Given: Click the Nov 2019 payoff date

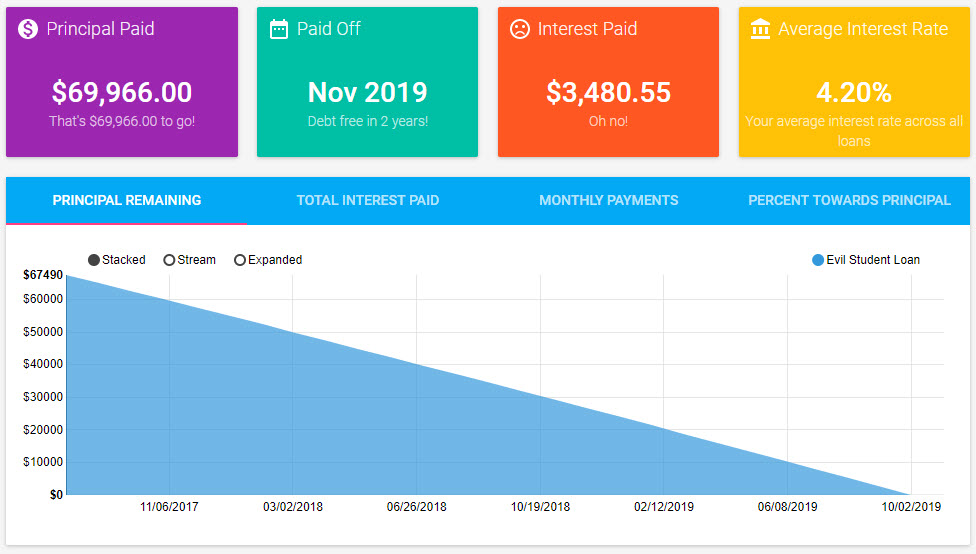Looking at the screenshot, I should click(367, 92).
